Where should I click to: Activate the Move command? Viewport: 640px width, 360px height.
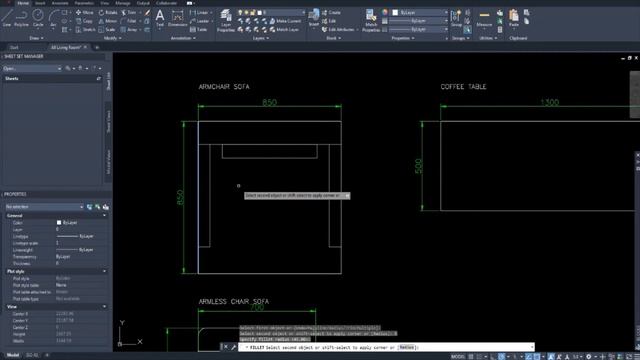84,13
